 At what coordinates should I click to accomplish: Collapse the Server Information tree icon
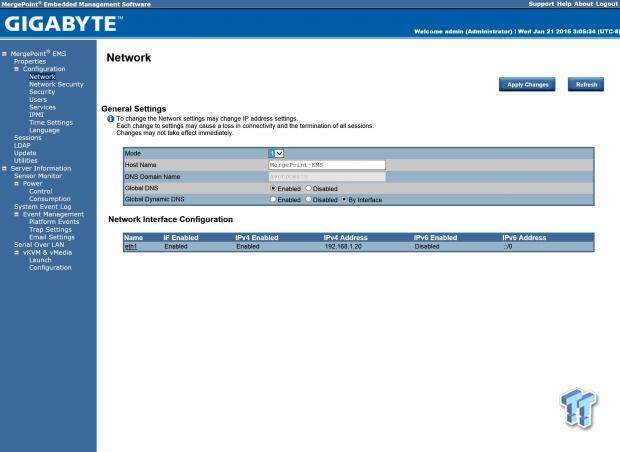(x=4, y=168)
